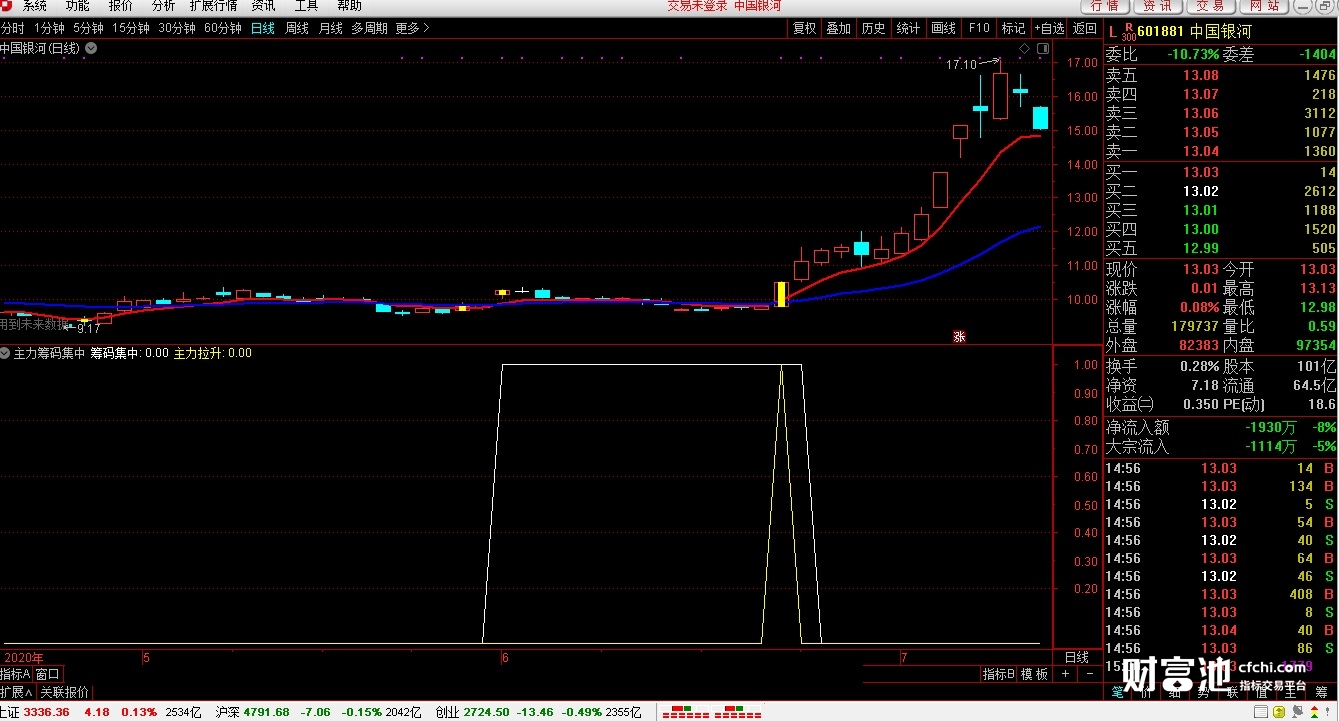Screen dimensions: 1339x721
Task: Open the 帮助 menu
Action: 349,6
